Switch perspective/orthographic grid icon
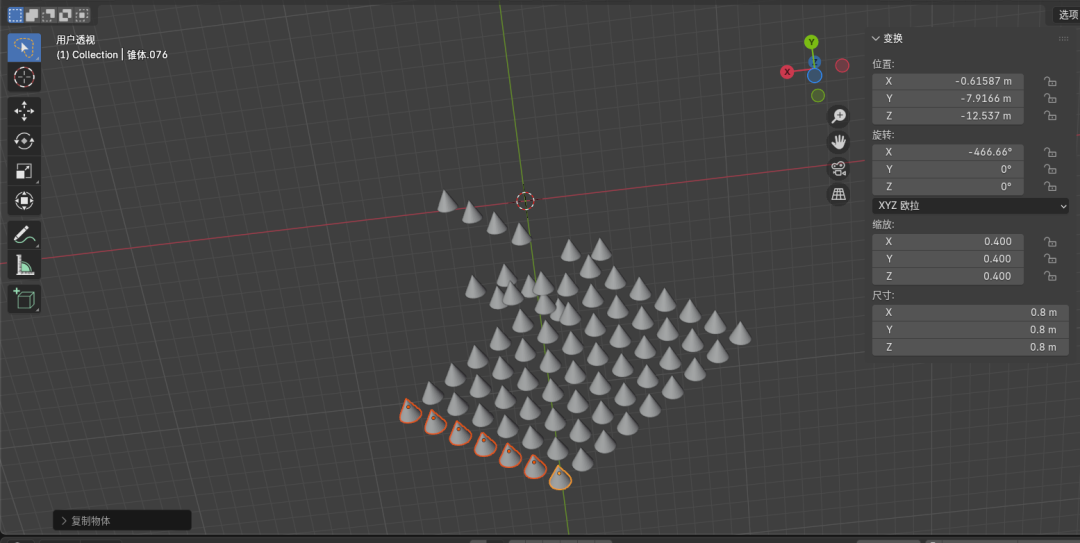Image resolution: width=1080 pixels, height=543 pixels. (838, 194)
